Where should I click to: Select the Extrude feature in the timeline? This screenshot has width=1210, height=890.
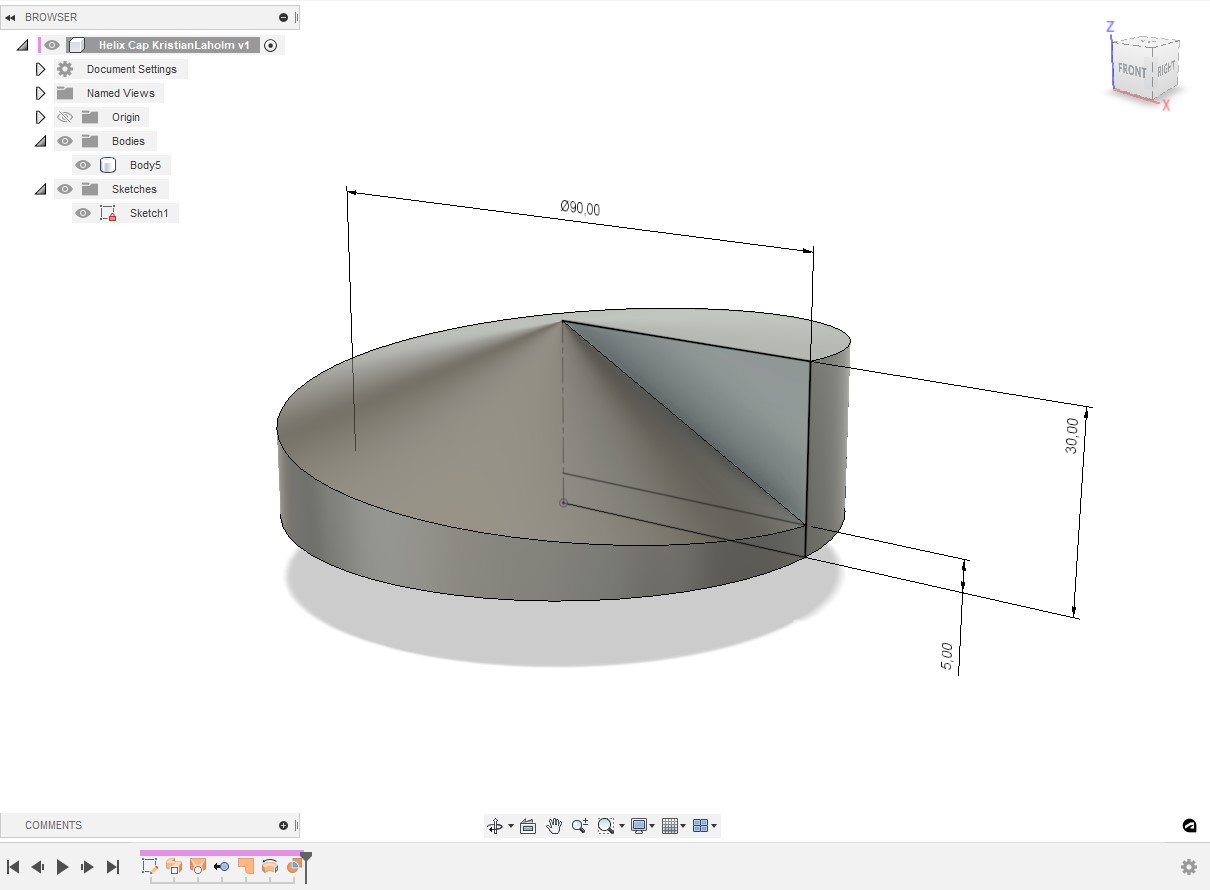coord(175,866)
